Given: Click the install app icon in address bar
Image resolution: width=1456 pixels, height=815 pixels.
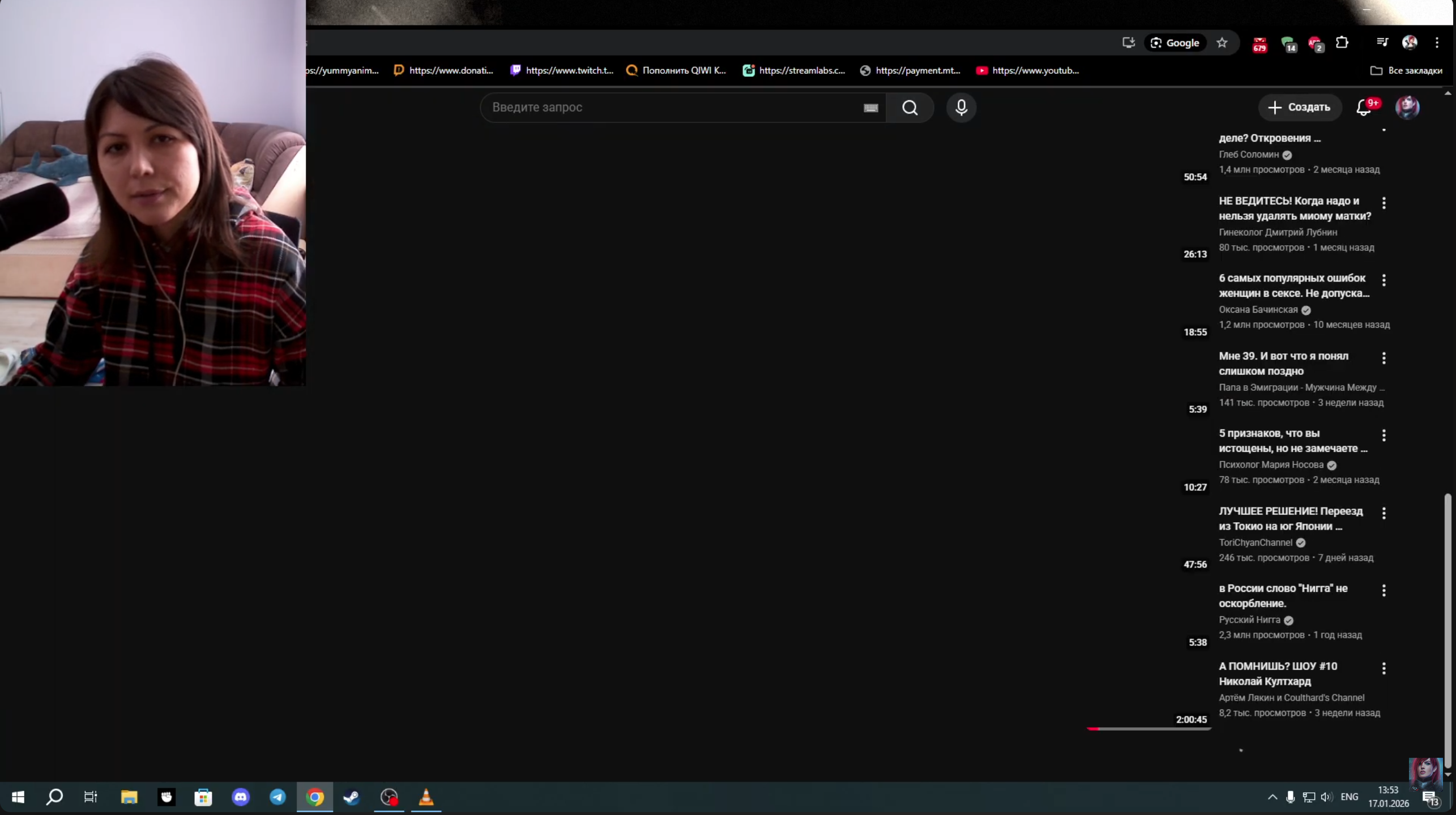Looking at the screenshot, I should [x=1128, y=43].
